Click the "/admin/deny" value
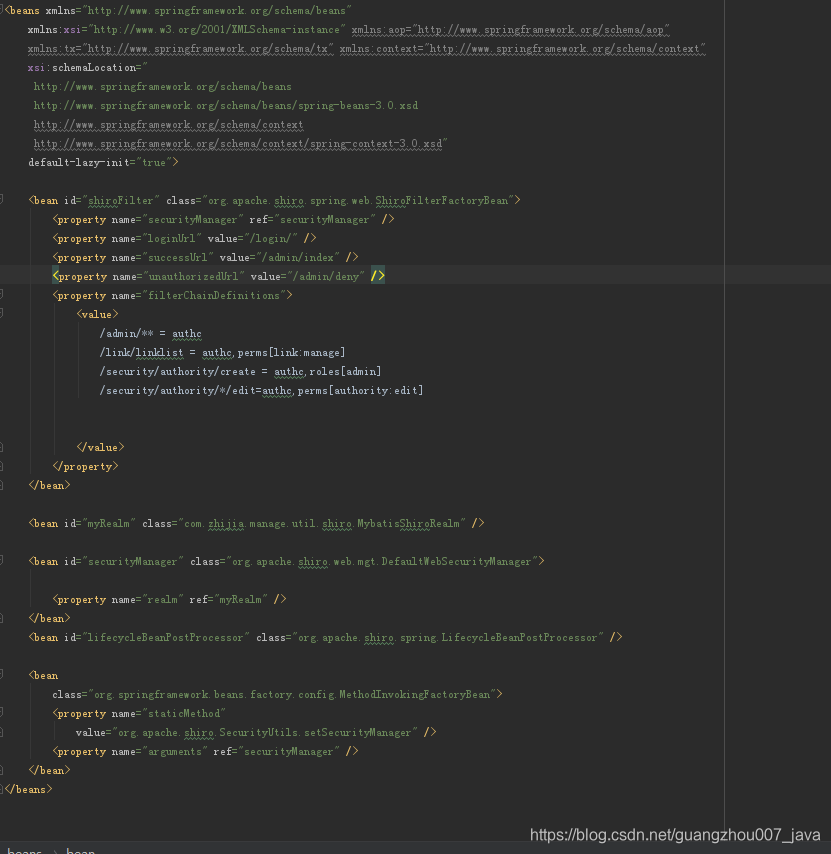The width and height of the screenshot is (831, 854). coord(328,276)
